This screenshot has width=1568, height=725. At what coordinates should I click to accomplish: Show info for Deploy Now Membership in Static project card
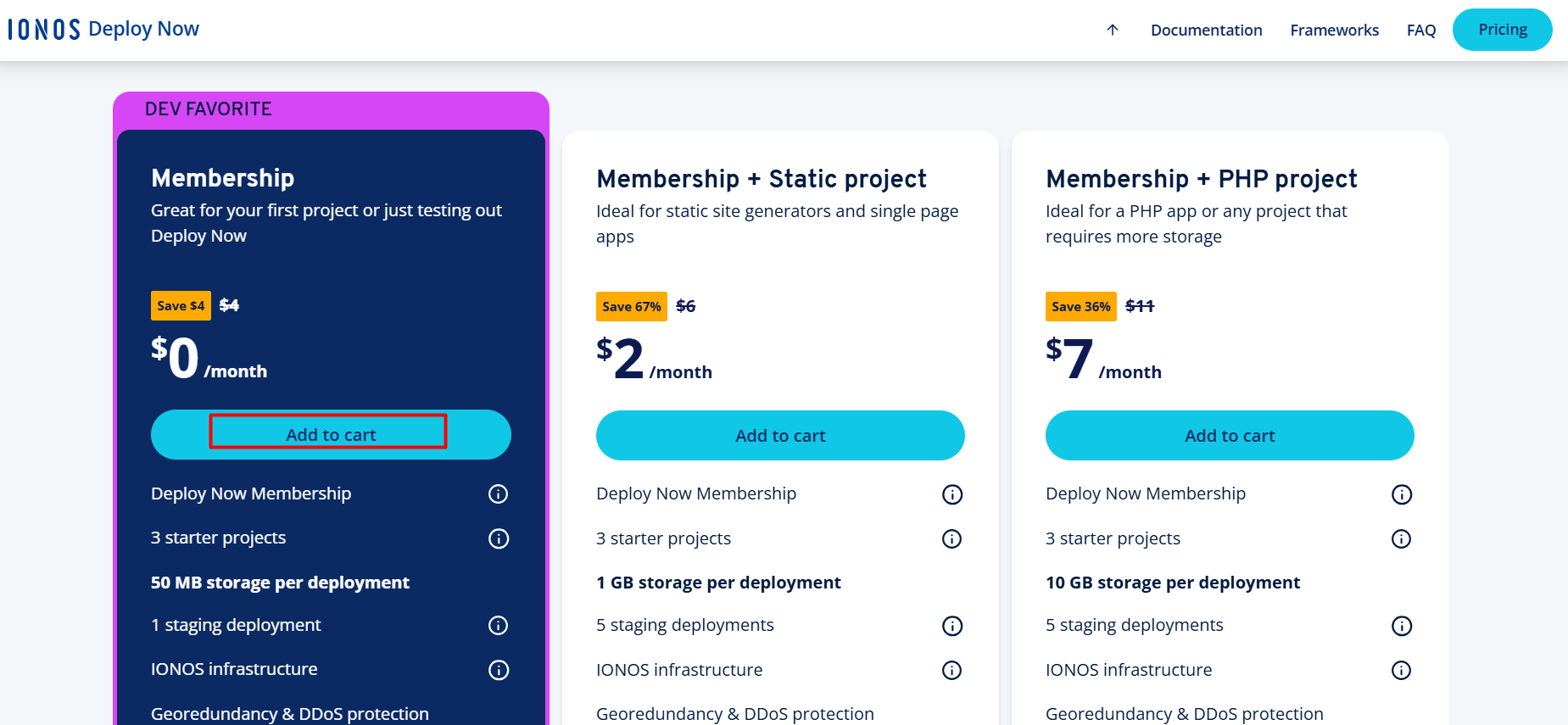952,494
